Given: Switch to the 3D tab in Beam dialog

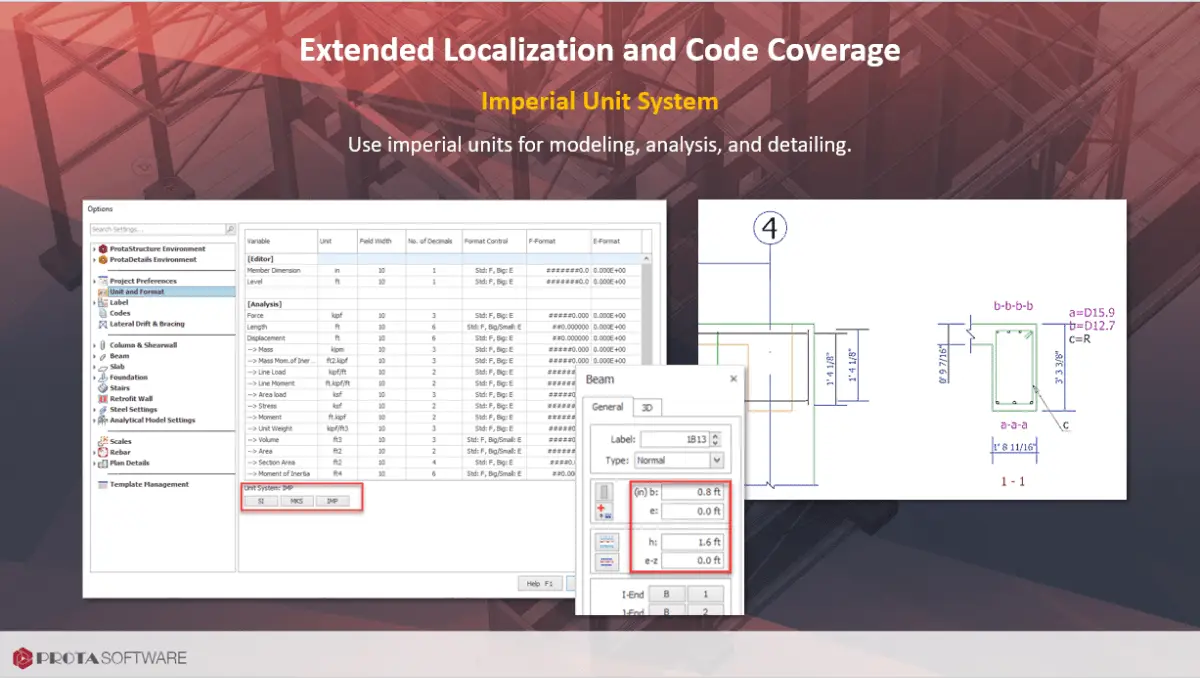Looking at the screenshot, I should click(649, 408).
